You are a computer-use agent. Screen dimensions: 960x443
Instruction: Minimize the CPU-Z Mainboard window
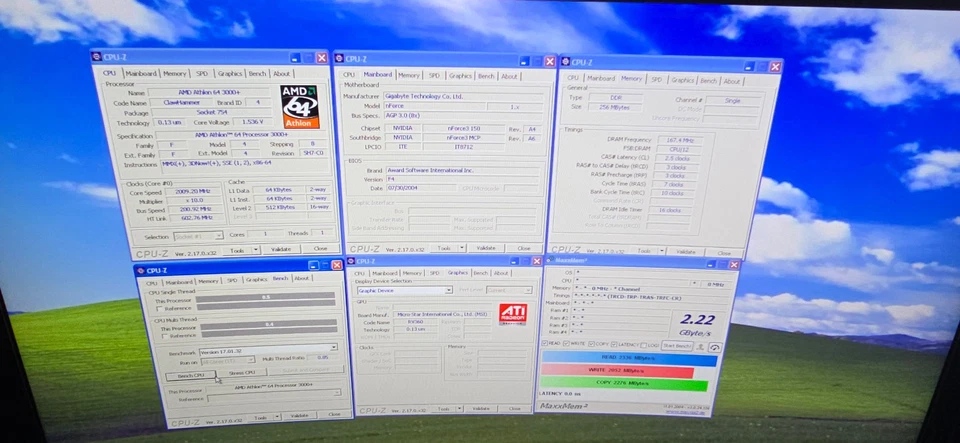coord(524,61)
